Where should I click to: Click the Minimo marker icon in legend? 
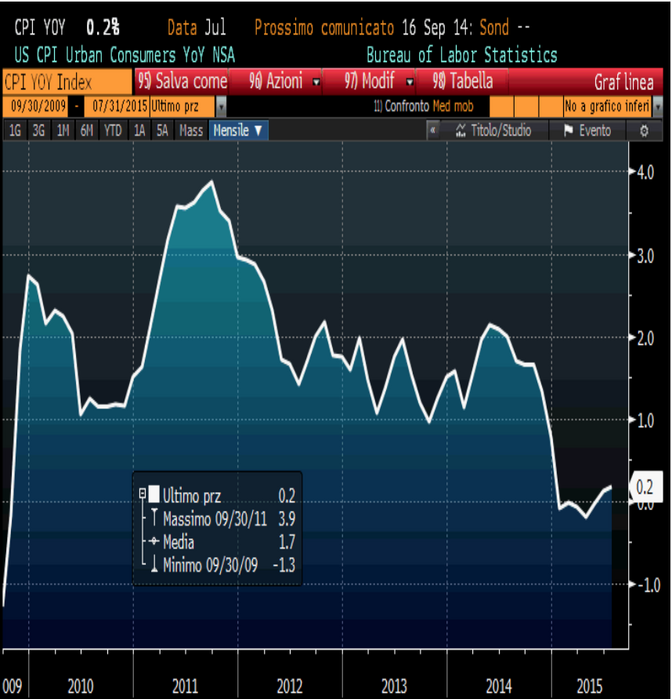click(x=153, y=566)
